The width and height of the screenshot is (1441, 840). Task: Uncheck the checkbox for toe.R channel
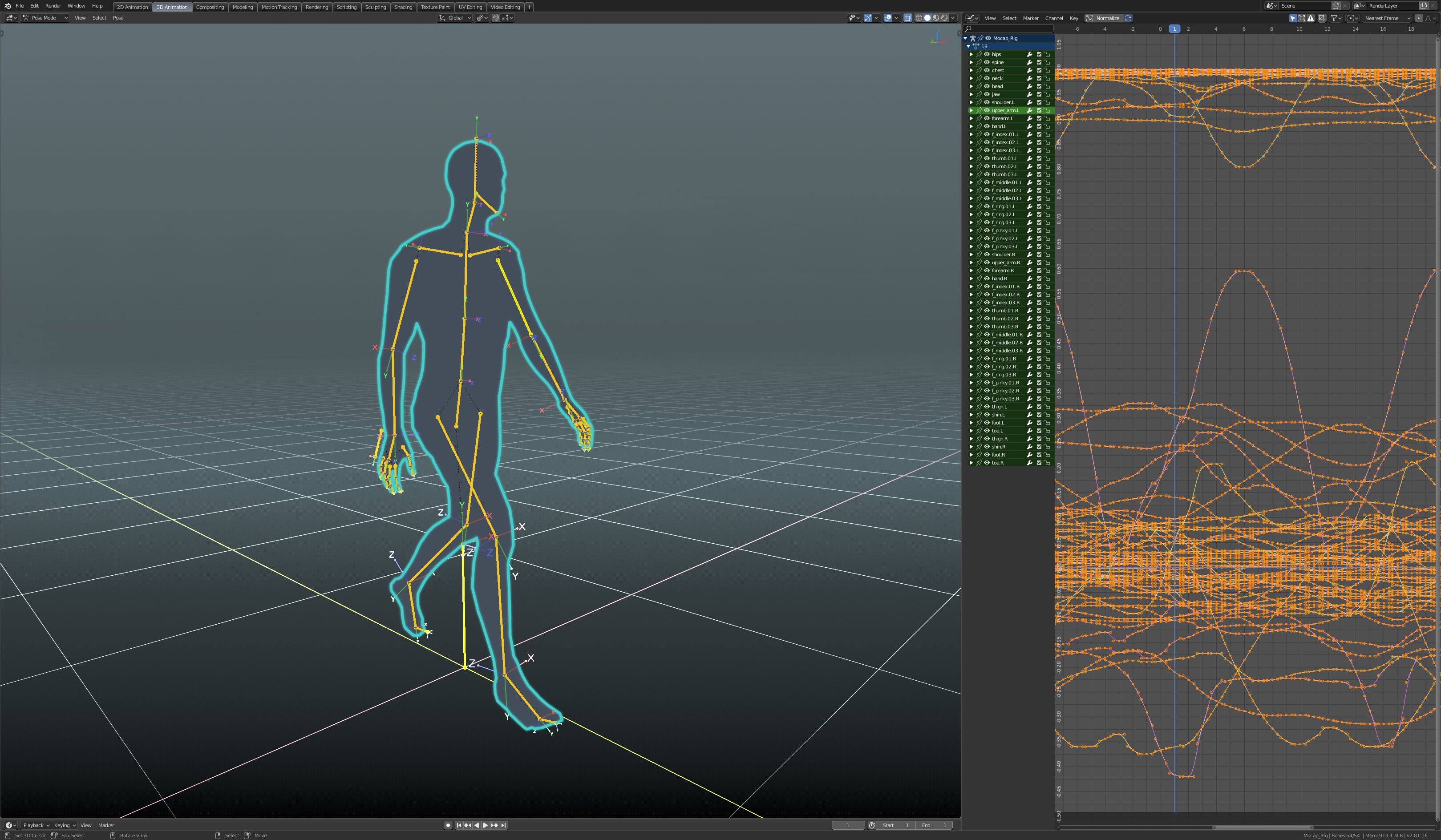[1039, 463]
